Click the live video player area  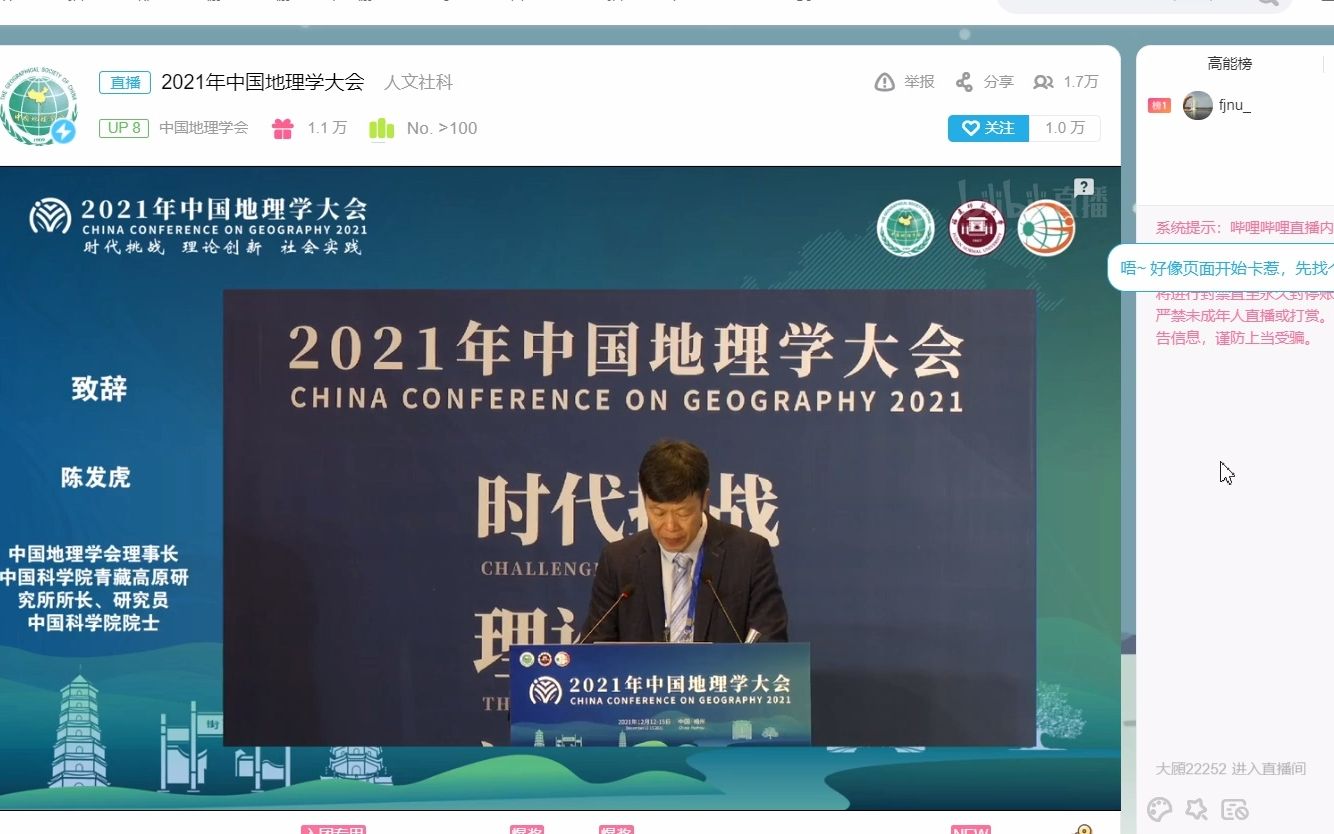tap(560, 488)
